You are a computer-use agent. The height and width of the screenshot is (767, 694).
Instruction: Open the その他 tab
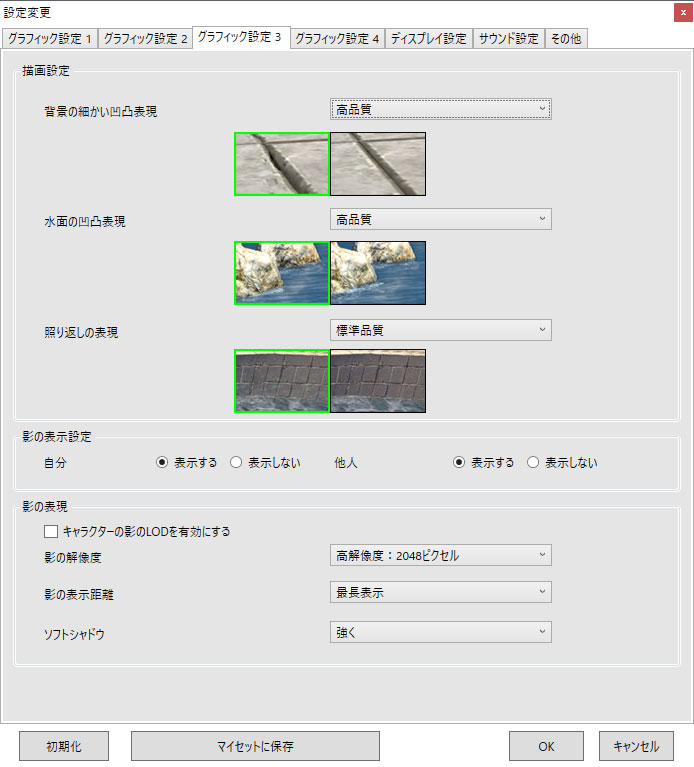566,39
